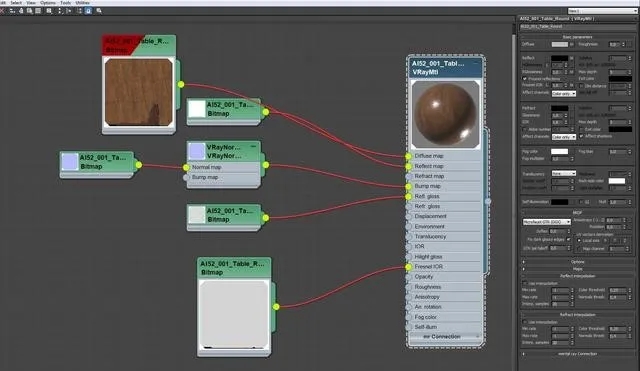Screen dimensions: 640x371
Task: Expand the Options rollout
Action: (577, 262)
